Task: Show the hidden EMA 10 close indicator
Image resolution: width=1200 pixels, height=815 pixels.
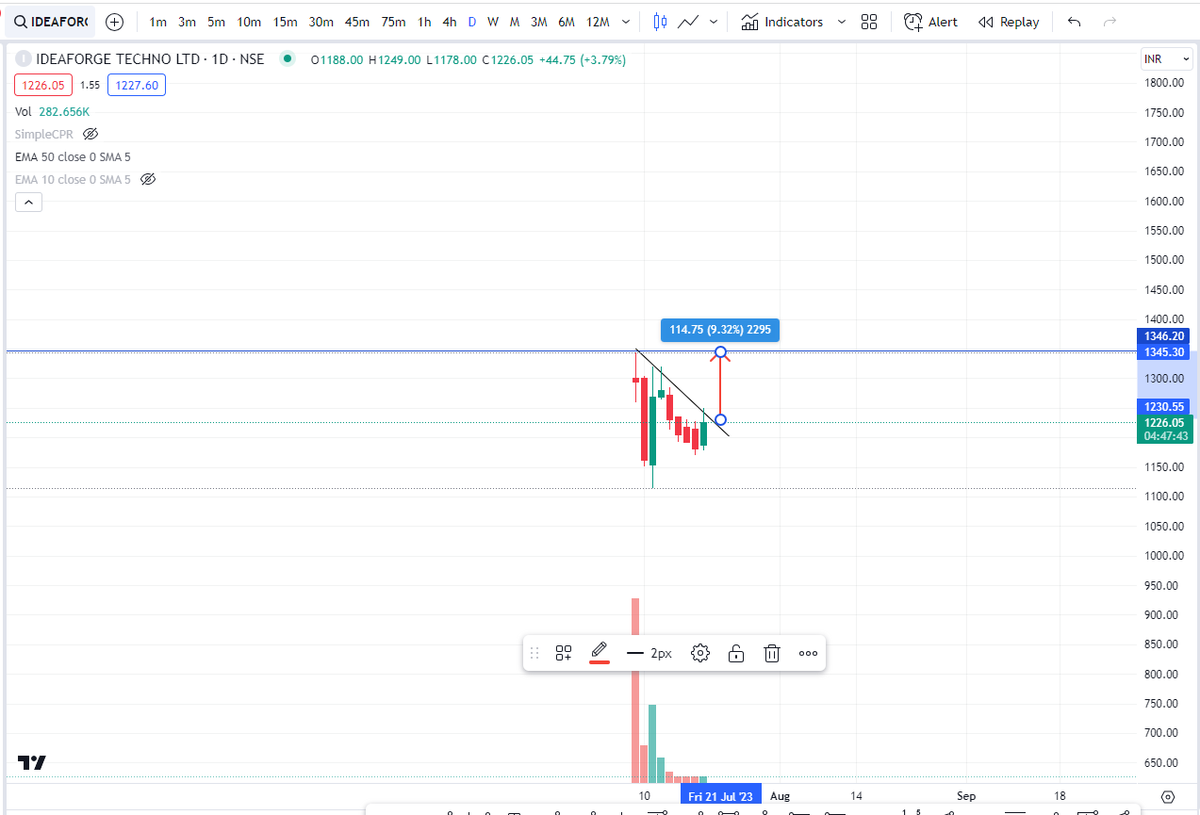Action: point(148,180)
